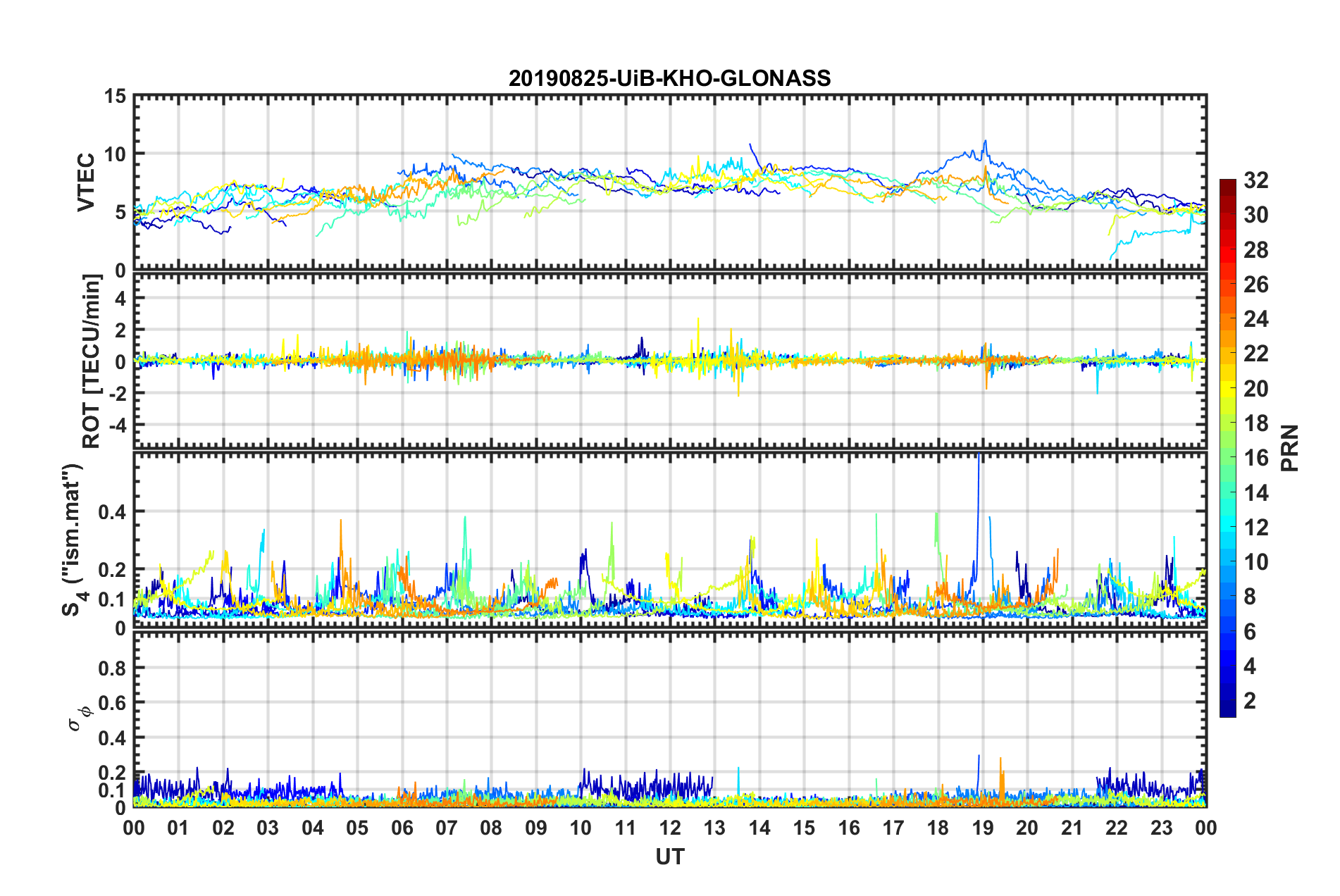Screen dimensions: 1340x896
Task: Click the colorbar tick label 16
Action: pos(1256,458)
